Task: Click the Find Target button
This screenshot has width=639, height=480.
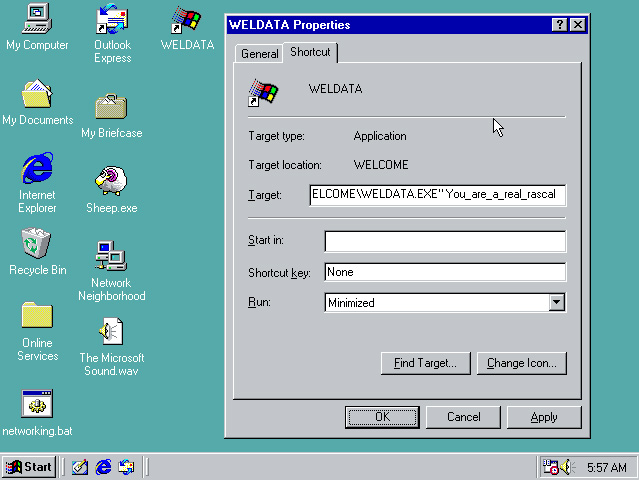Action: coord(425,363)
